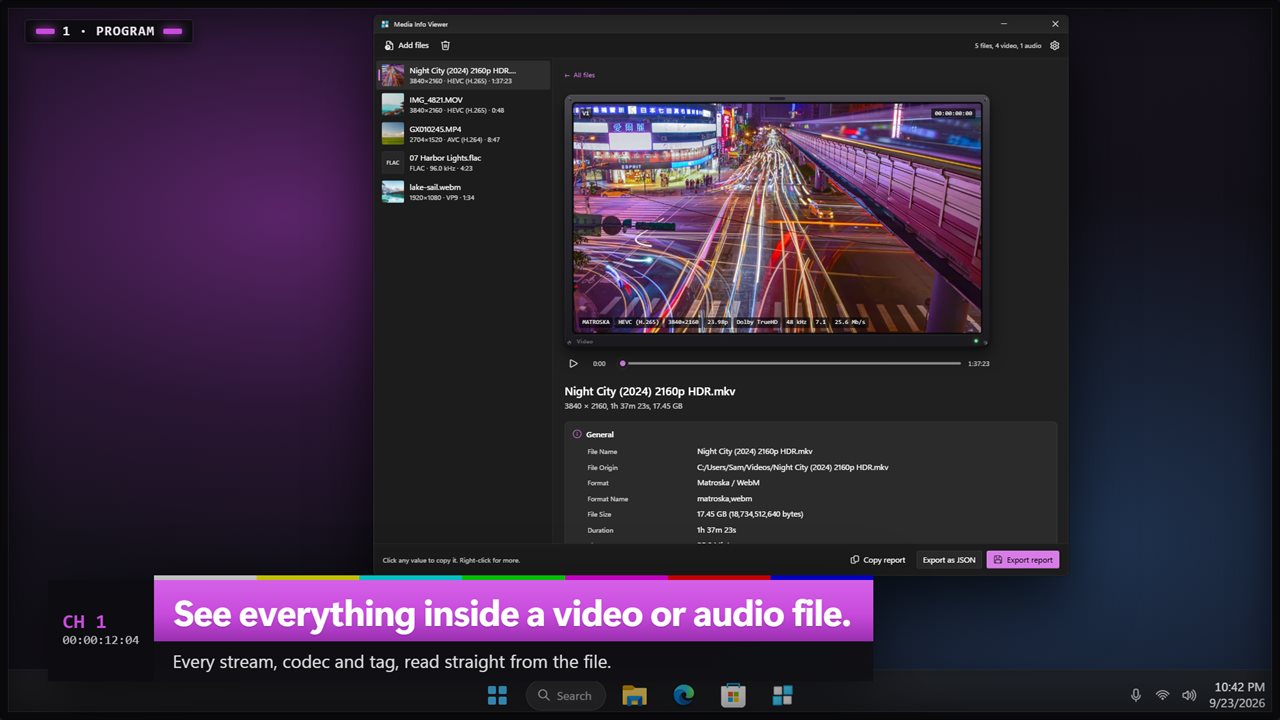Click the General section info icon

tap(577, 434)
